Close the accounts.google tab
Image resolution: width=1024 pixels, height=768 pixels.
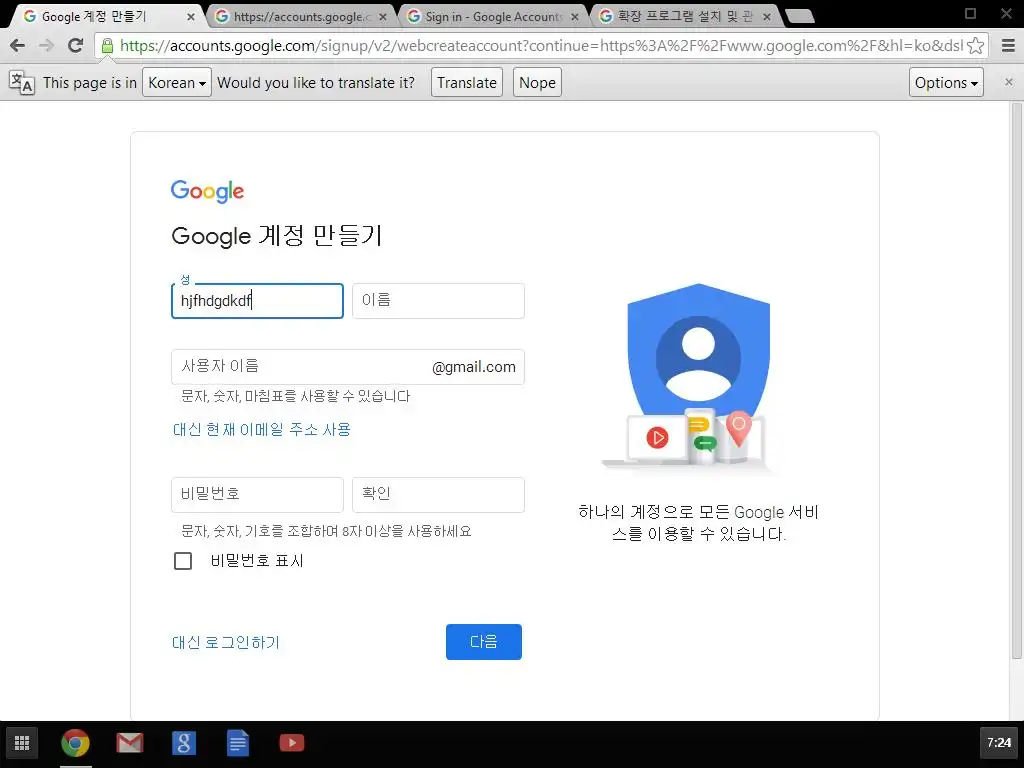(x=383, y=17)
